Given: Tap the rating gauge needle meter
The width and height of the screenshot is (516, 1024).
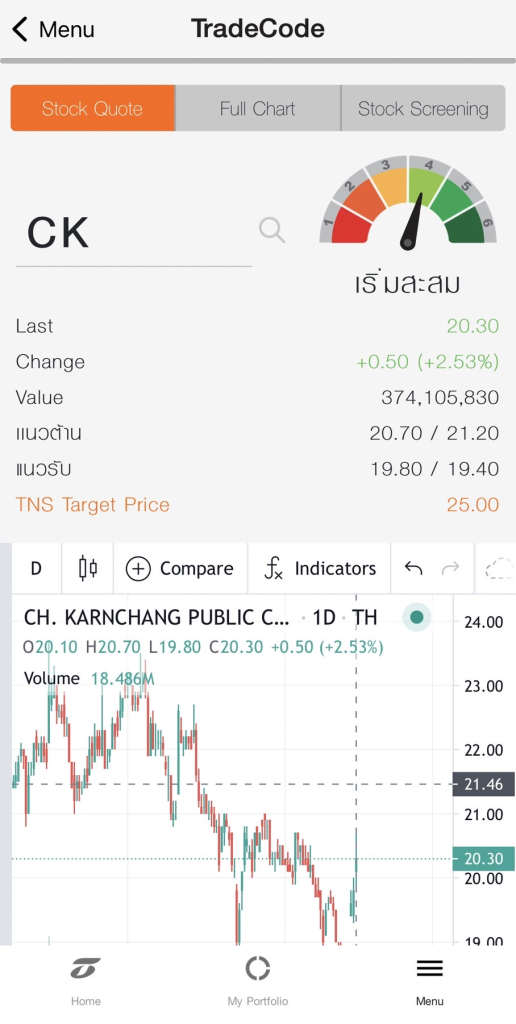Looking at the screenshot, I should pos(408,204).
